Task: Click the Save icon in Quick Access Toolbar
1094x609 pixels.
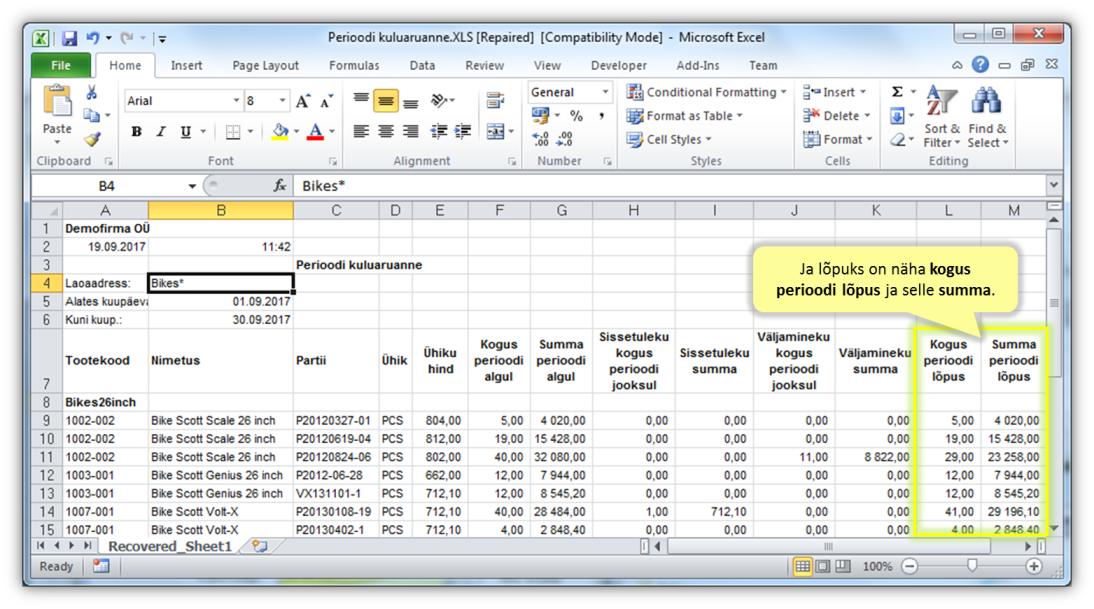Action: click(69, 38)
